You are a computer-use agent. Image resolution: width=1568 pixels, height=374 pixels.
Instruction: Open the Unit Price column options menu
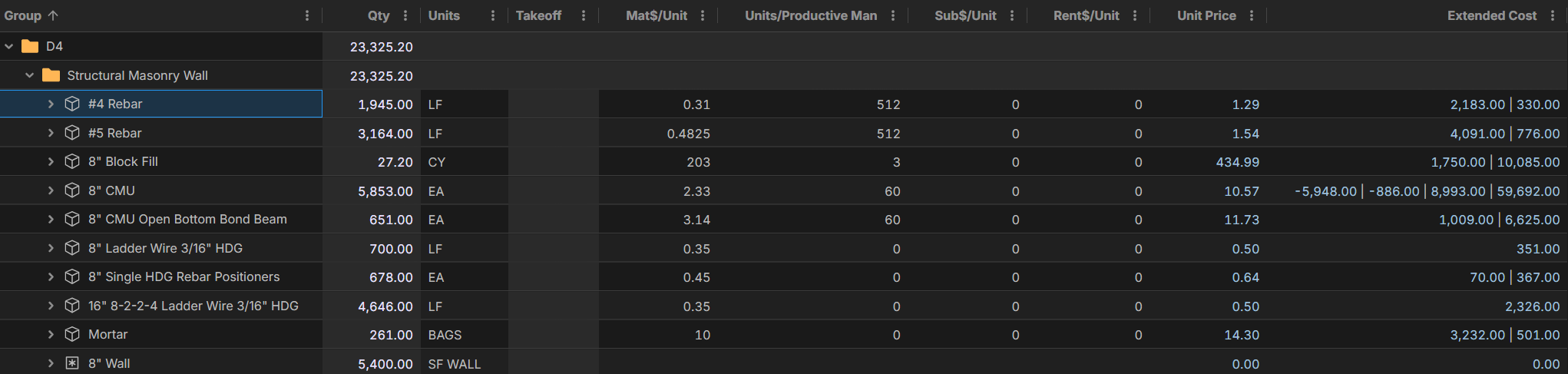point(1252,15)
